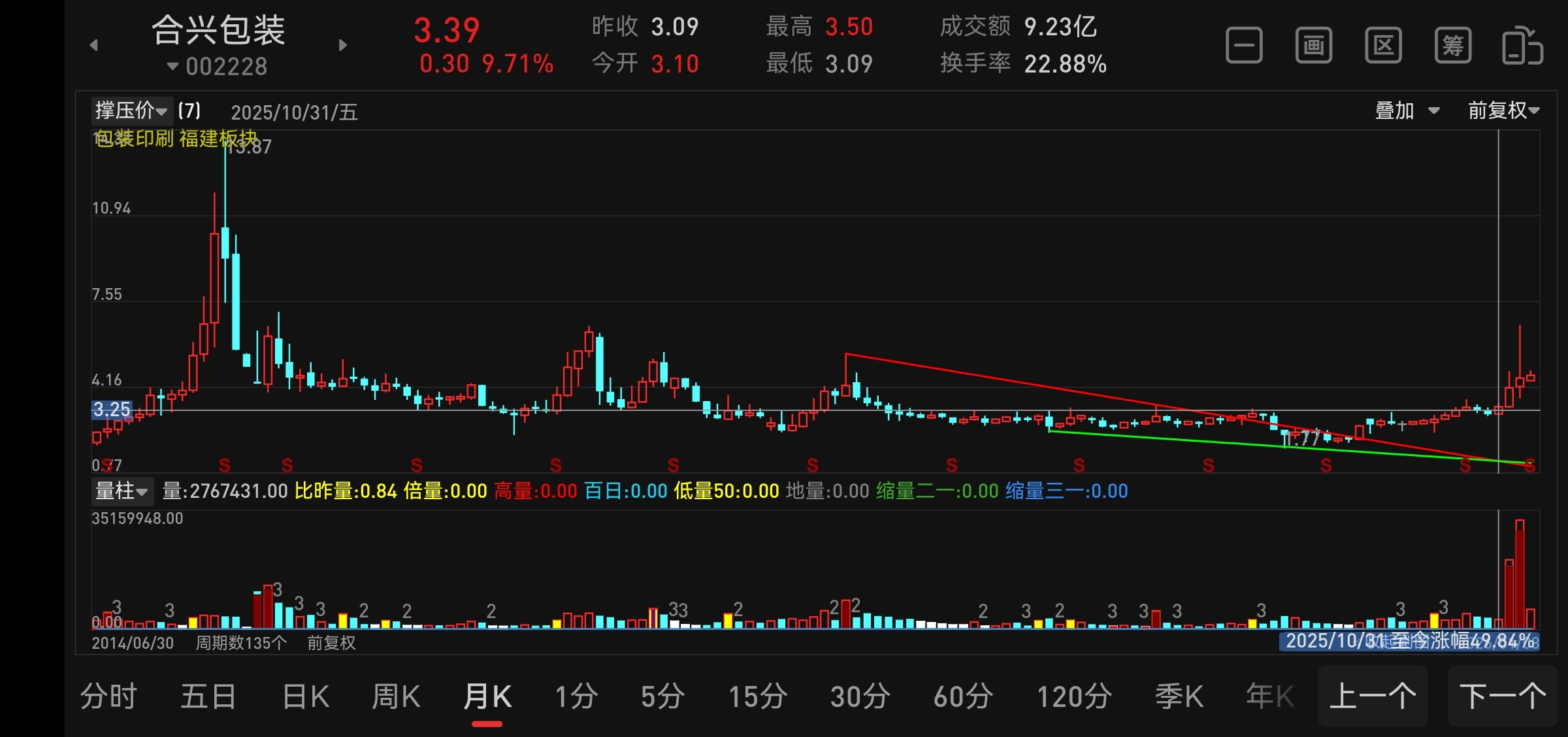Go to next stock with right arrow
This screenshot has width=1568, height=737.
(x=342, y=45)
